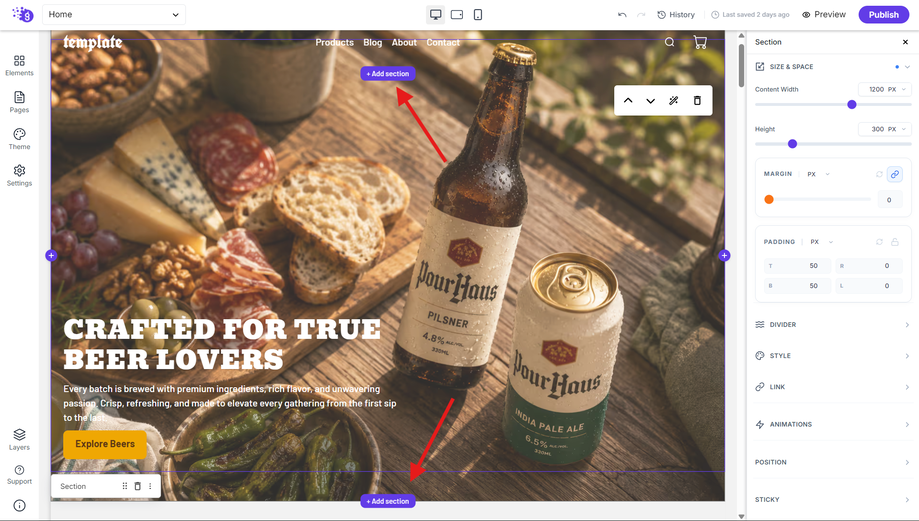Image resolution: width=919 pixels, height=521 pixels.
Task: Expand the Position settings
Action: (832, 462)
